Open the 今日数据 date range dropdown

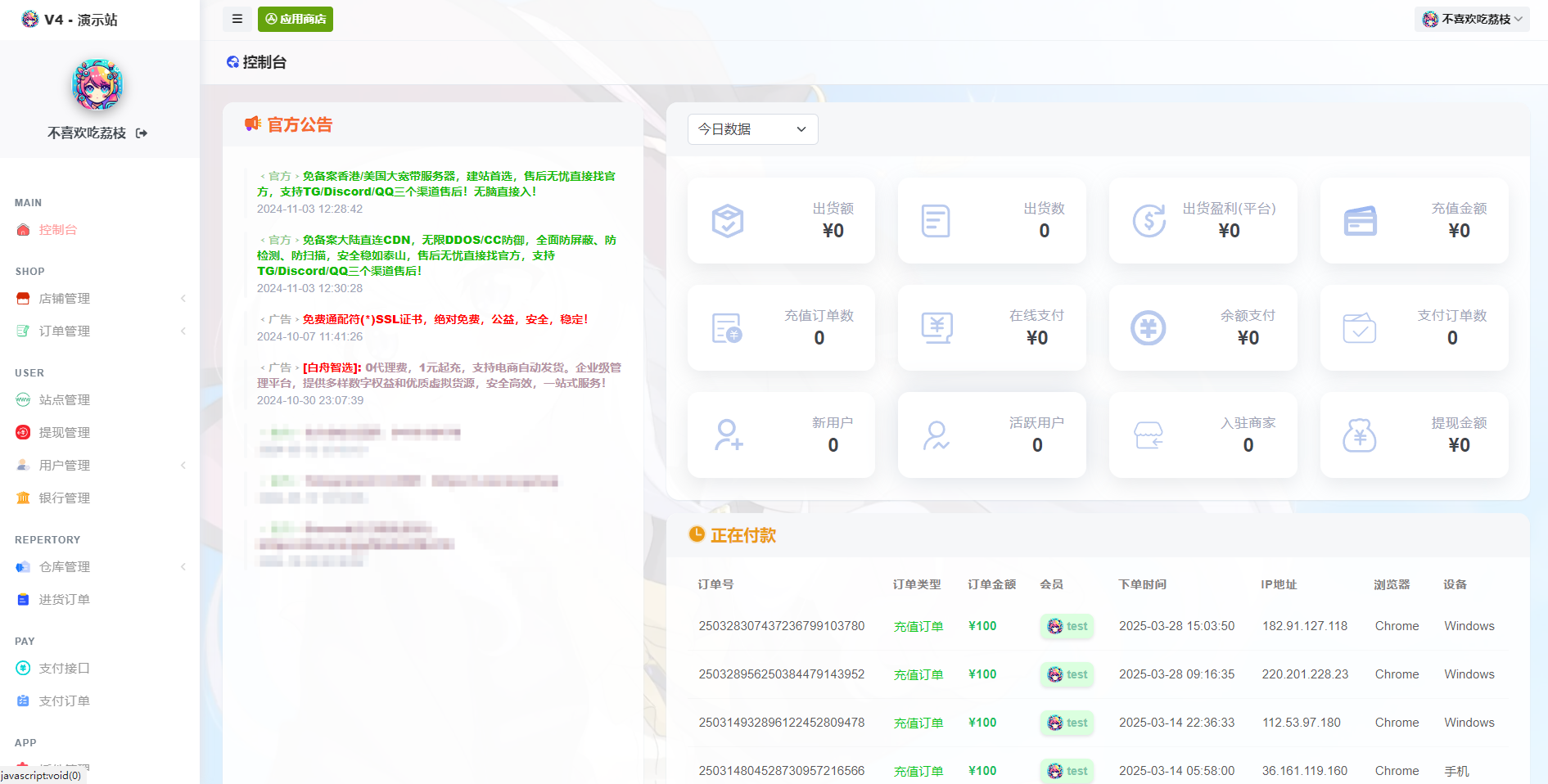752,129
